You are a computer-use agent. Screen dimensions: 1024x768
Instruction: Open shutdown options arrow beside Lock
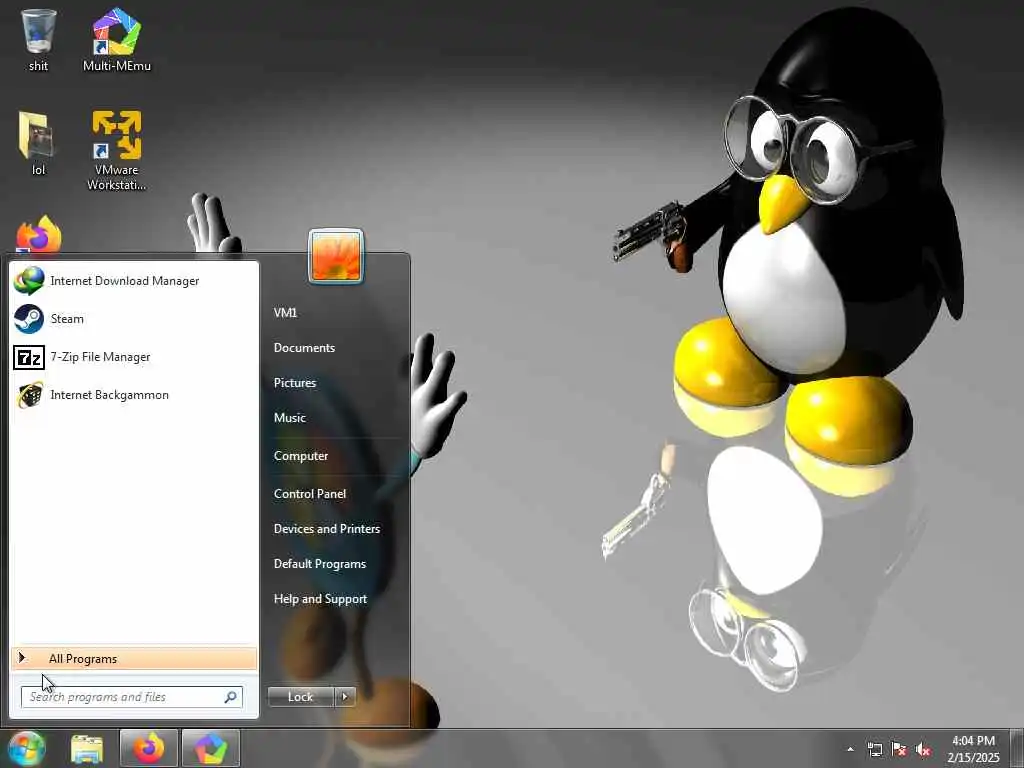(345, 697)
